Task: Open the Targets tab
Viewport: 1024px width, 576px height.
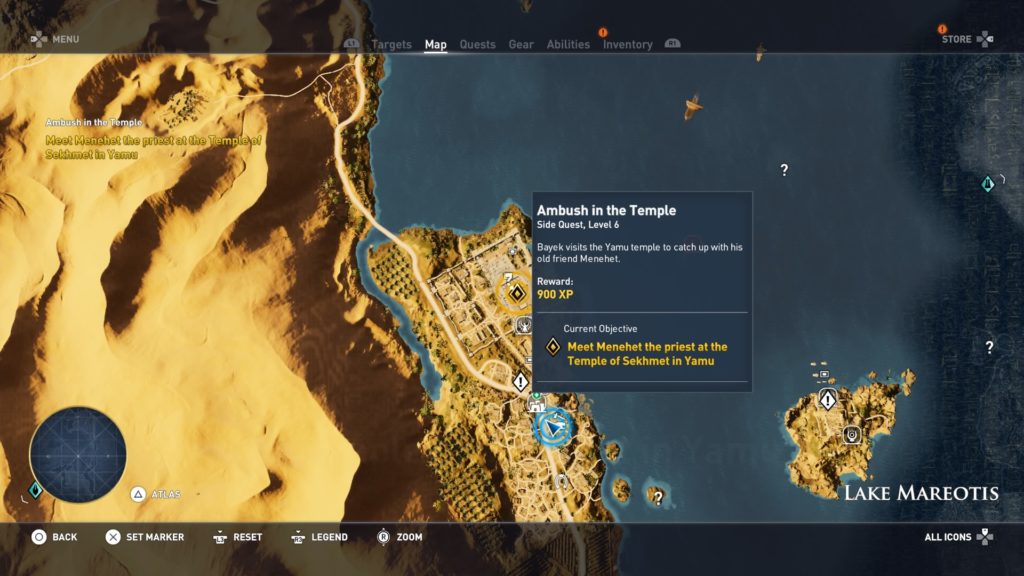Action: click(391, 44)
